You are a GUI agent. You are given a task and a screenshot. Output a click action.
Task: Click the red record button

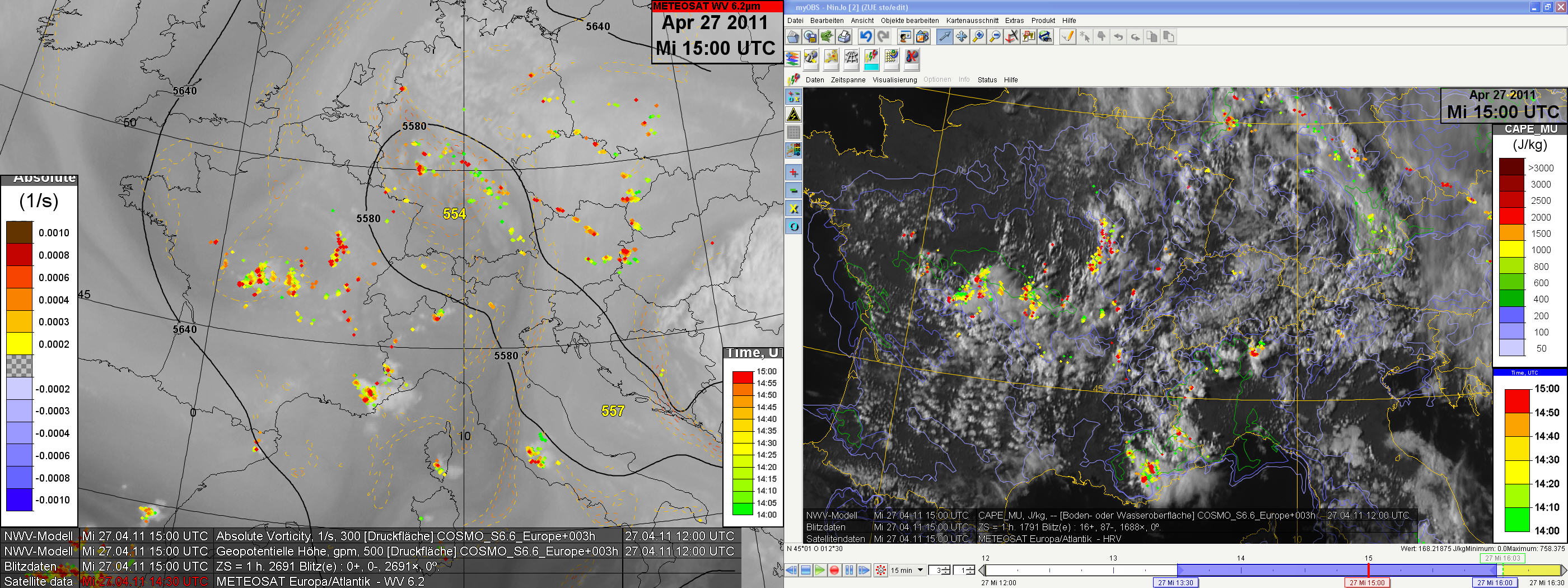pos(834,570)
